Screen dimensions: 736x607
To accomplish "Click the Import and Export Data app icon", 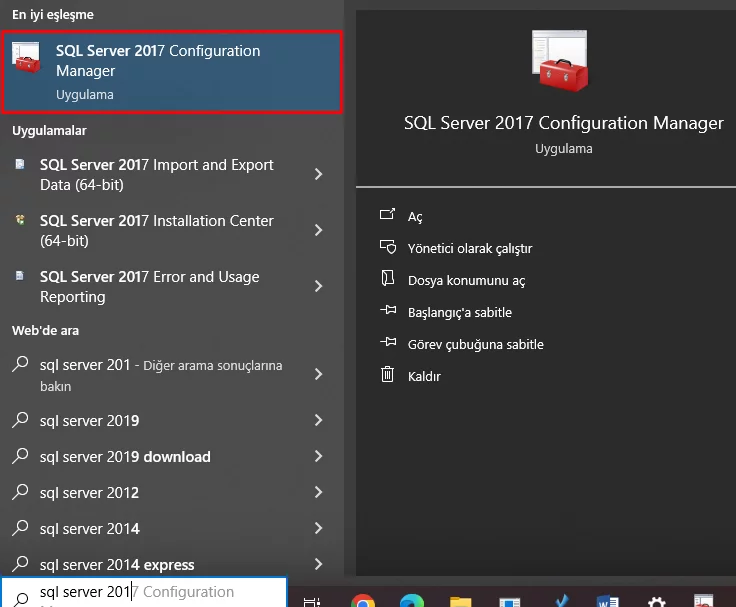I will (x=20, y=164).
